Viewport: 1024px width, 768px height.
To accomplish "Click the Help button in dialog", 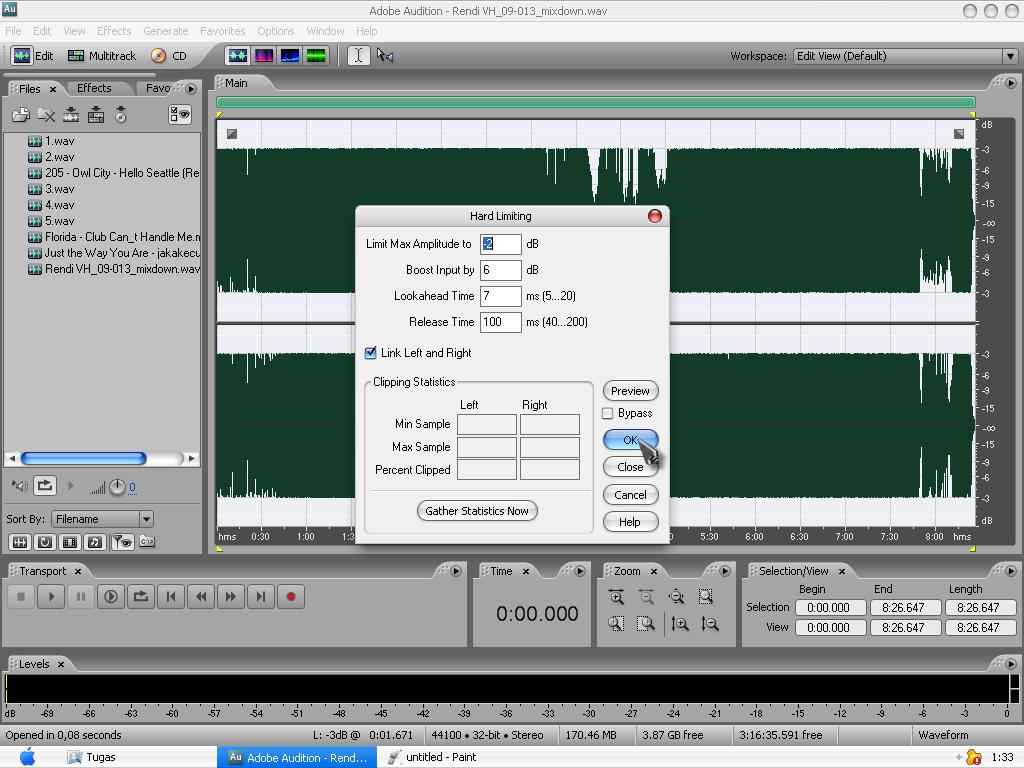I will 630,522.
